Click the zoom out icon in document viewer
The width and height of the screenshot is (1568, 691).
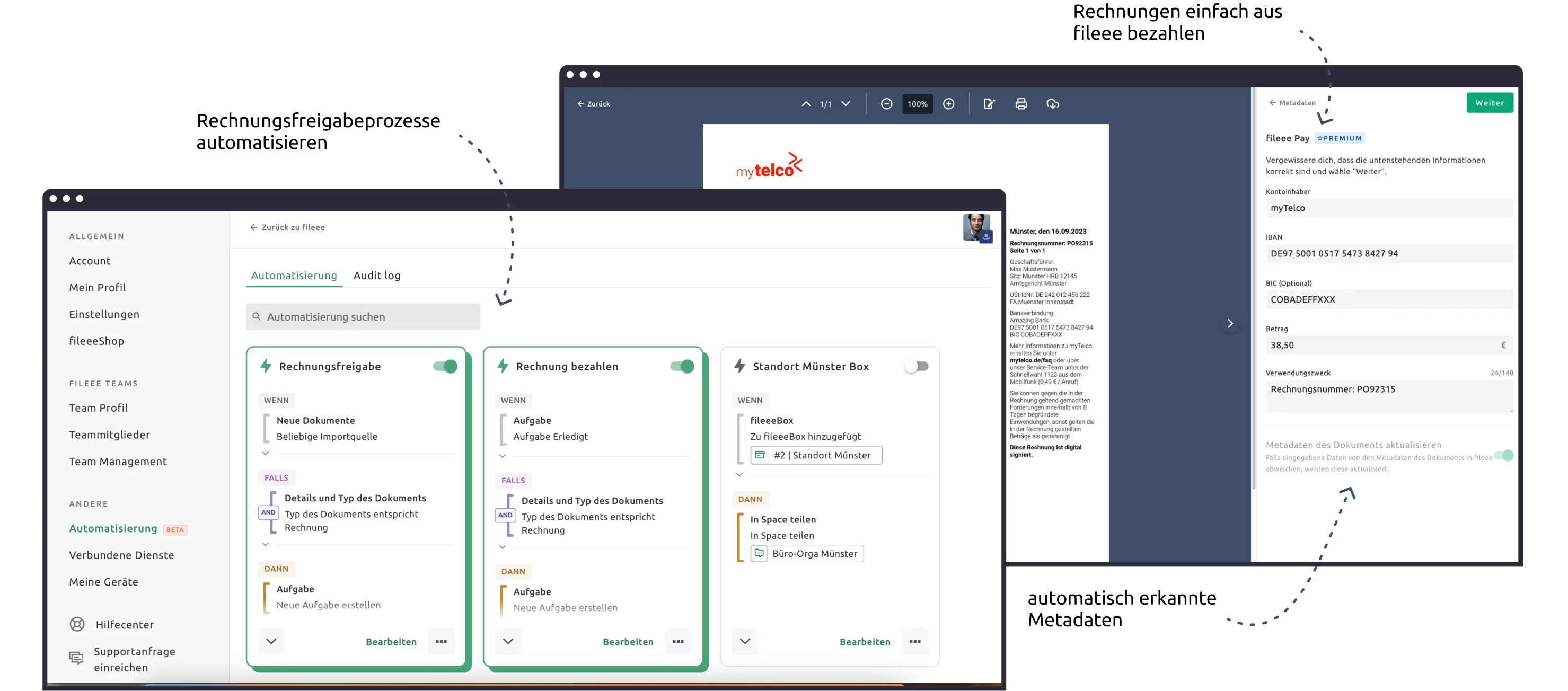coord(886,104)
